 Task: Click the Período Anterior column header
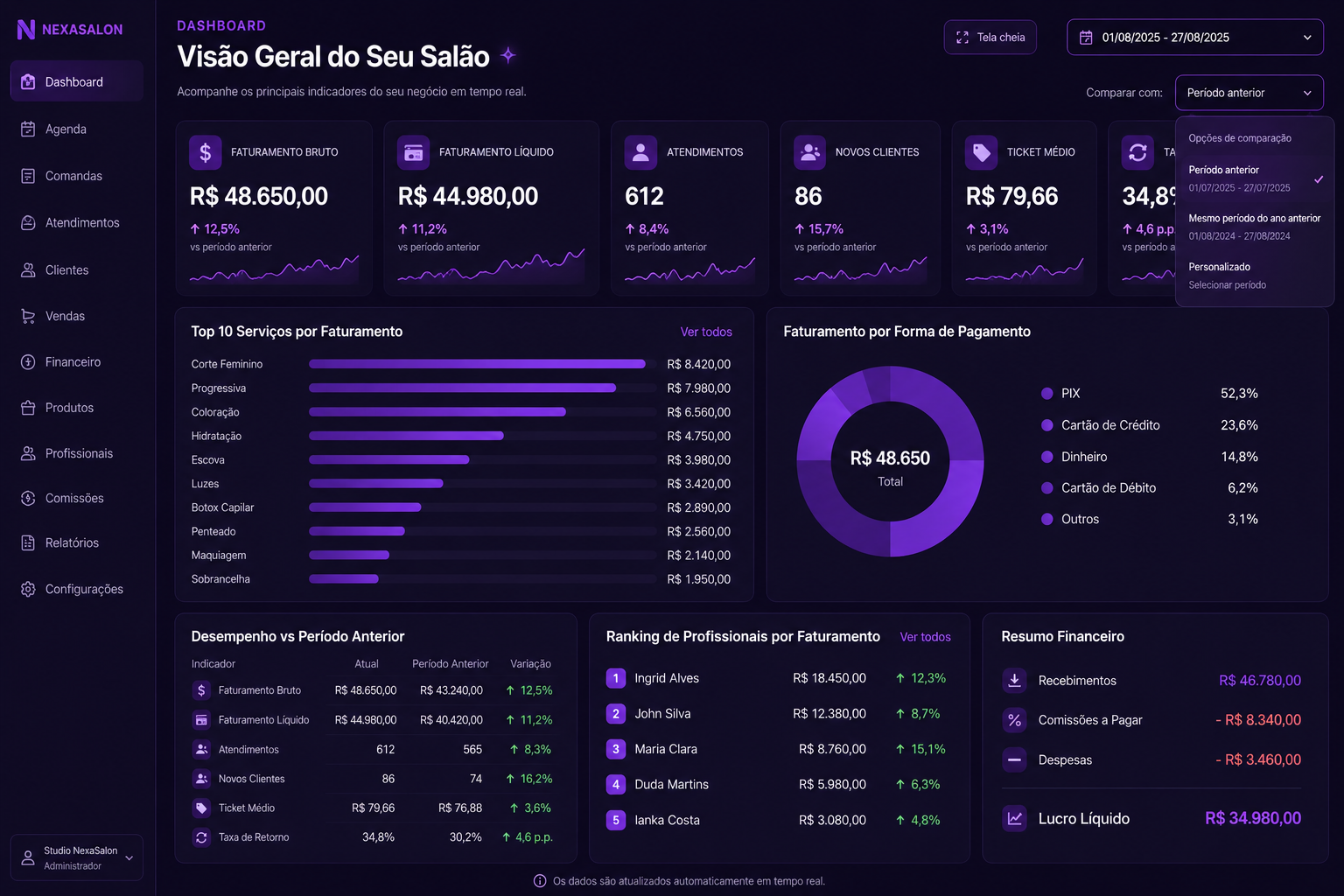coord(451,664)
